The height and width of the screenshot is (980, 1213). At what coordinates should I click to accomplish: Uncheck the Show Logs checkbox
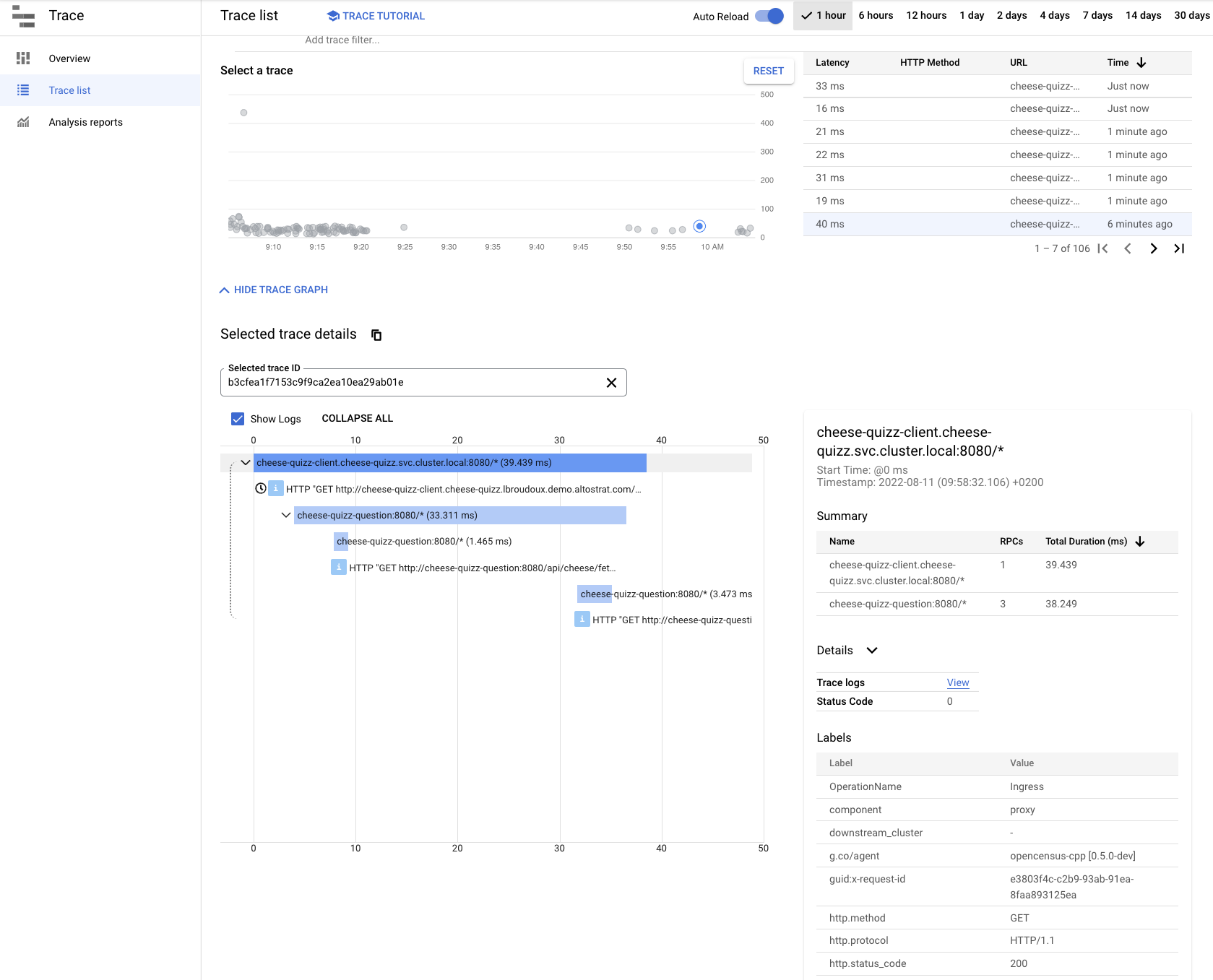[x=238, y=419]
